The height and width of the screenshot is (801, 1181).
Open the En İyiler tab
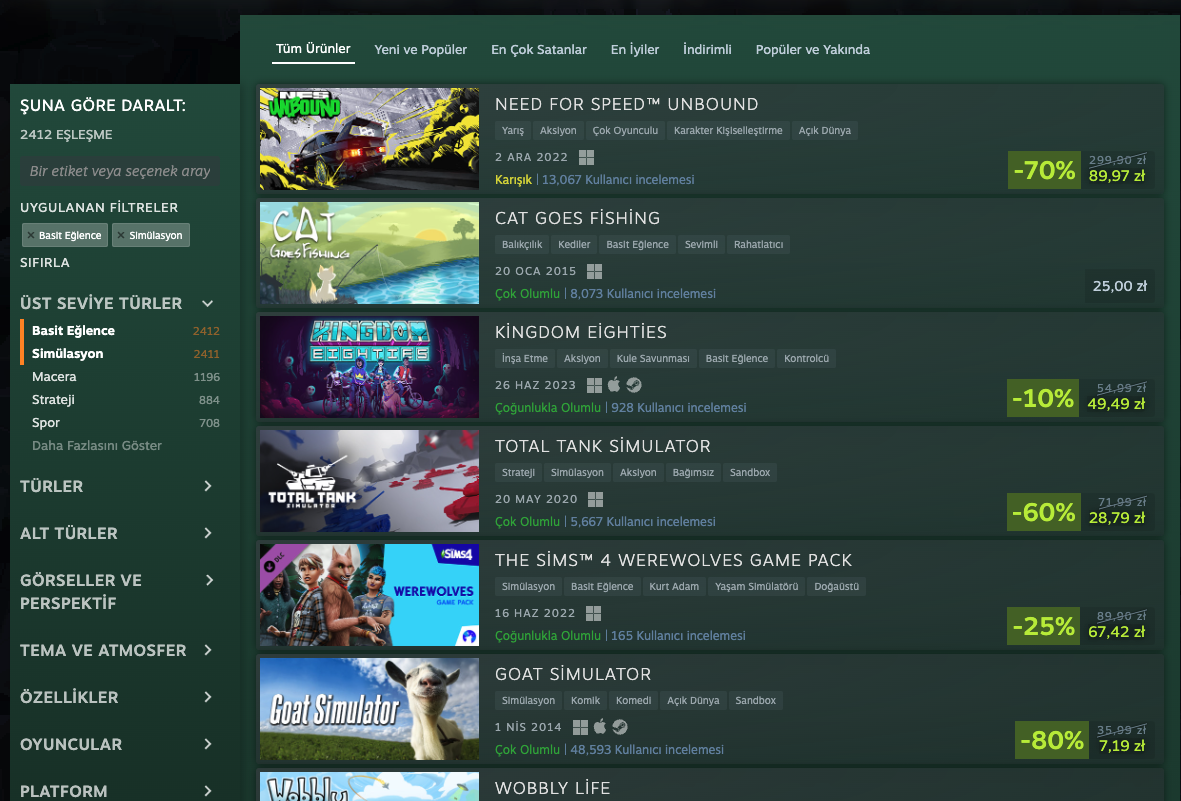pos(634,50)
